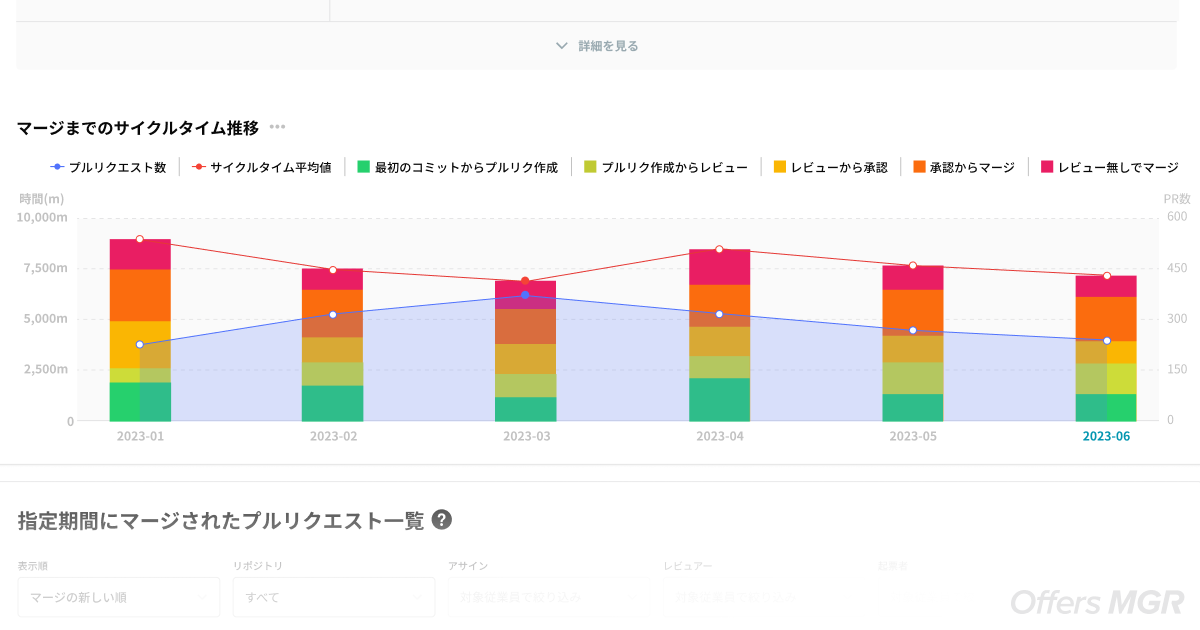This screenshot has width=1200, height=630.
Task: Expand details with 詳細を見る
Action: pyautogui.click(x=607, y=46)
